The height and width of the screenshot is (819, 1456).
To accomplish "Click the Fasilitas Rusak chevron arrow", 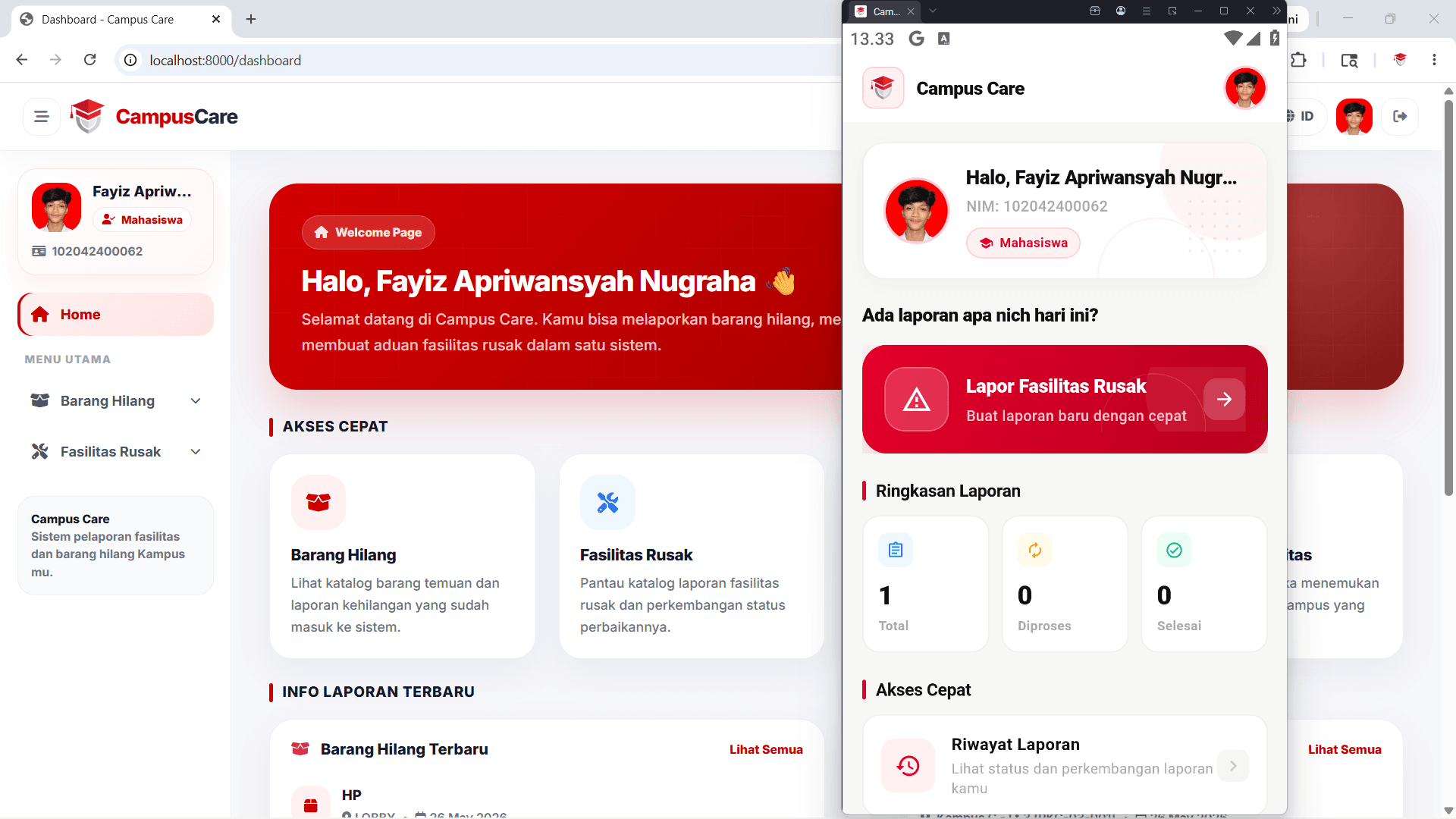I will click(196, 451).
